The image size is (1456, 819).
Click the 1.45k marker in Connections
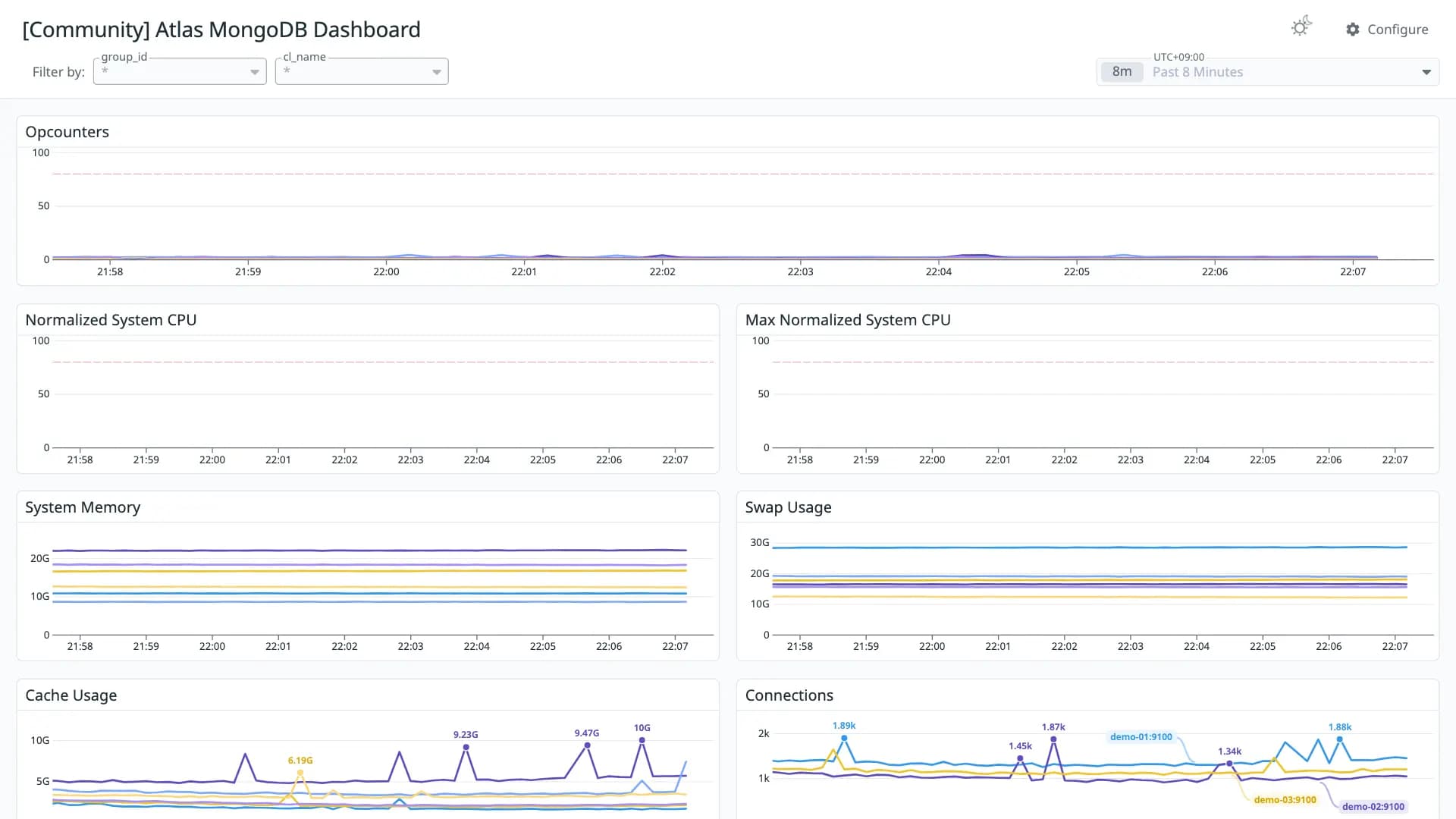pyautogui.click(x=1020, y=758)
